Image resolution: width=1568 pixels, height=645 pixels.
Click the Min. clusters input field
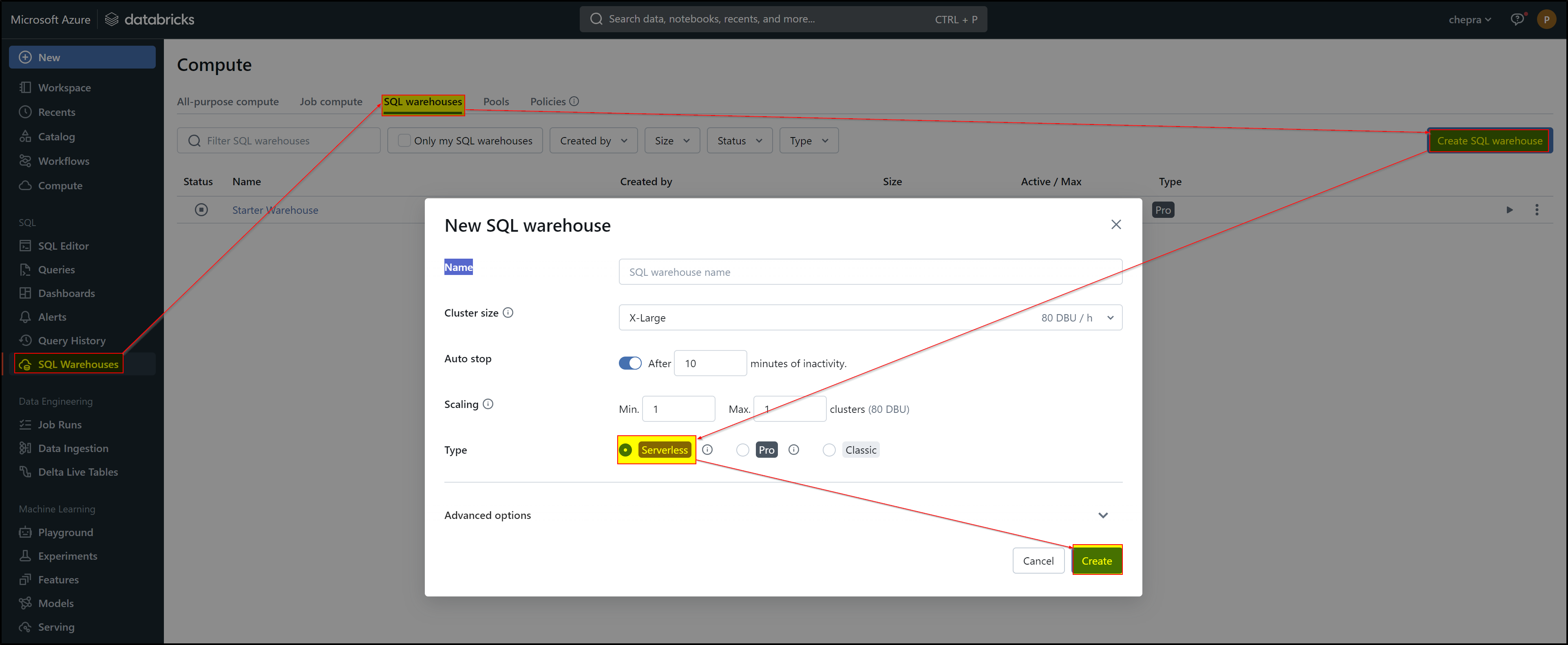coord(679,409)
